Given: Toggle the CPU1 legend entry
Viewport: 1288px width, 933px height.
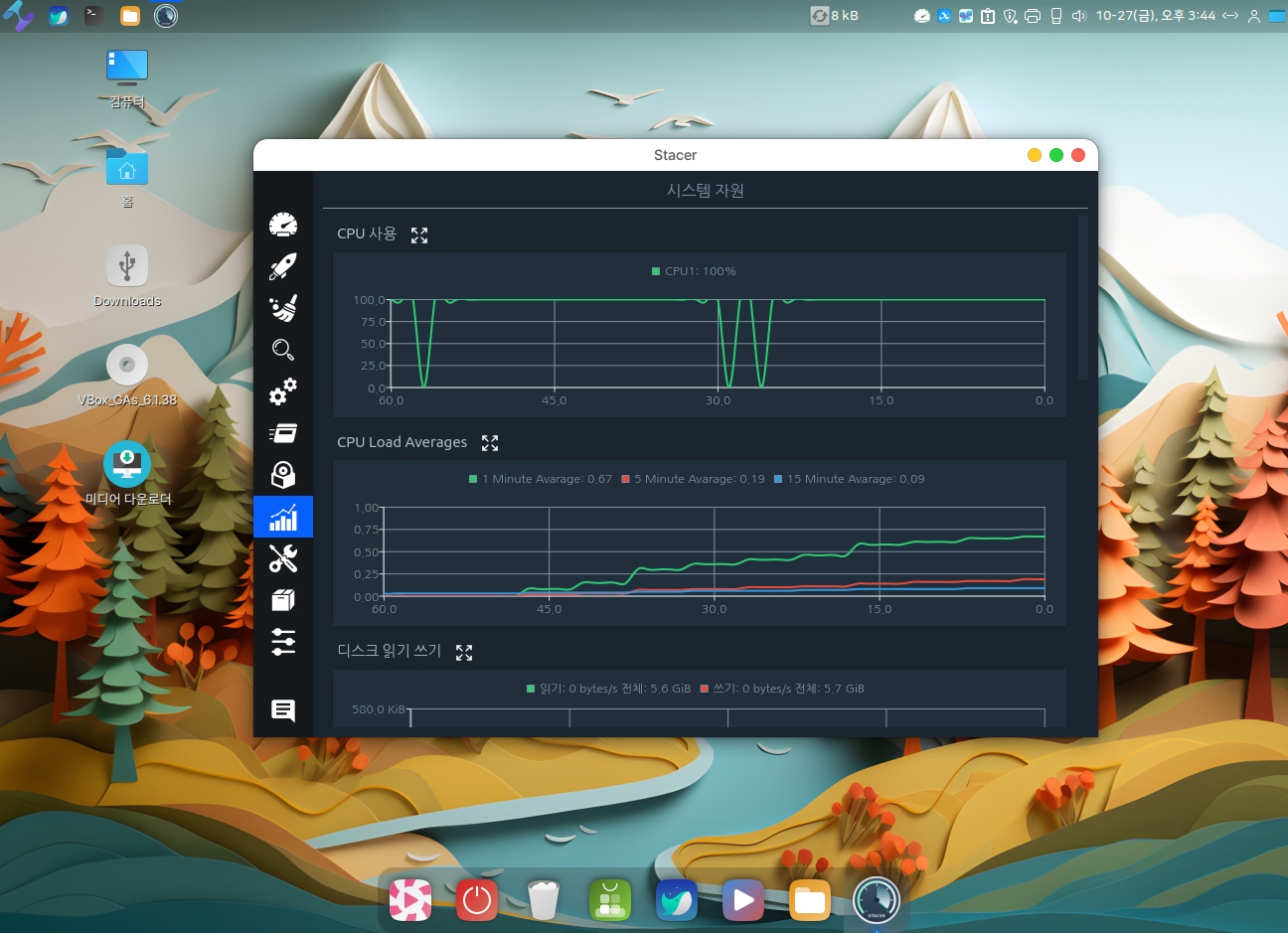Looking at the screenshot, I should click(x=694, y=271).
